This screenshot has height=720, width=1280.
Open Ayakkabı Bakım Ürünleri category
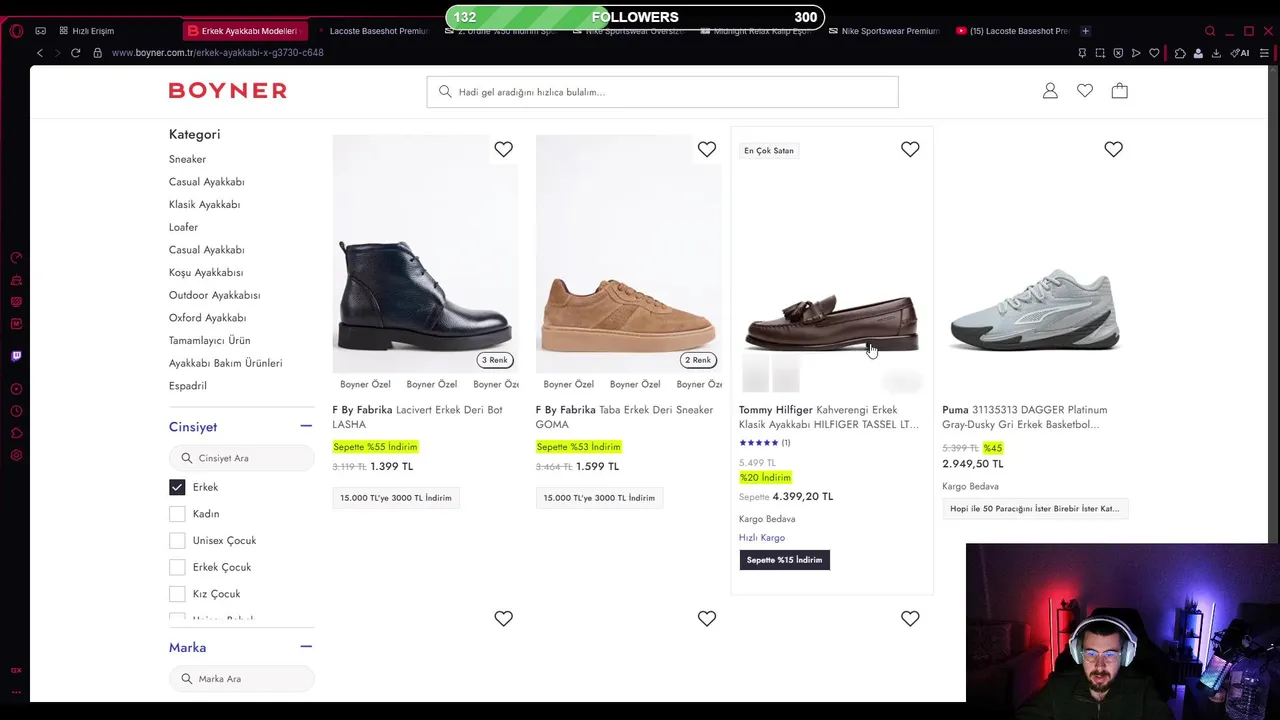coord(225,363)
